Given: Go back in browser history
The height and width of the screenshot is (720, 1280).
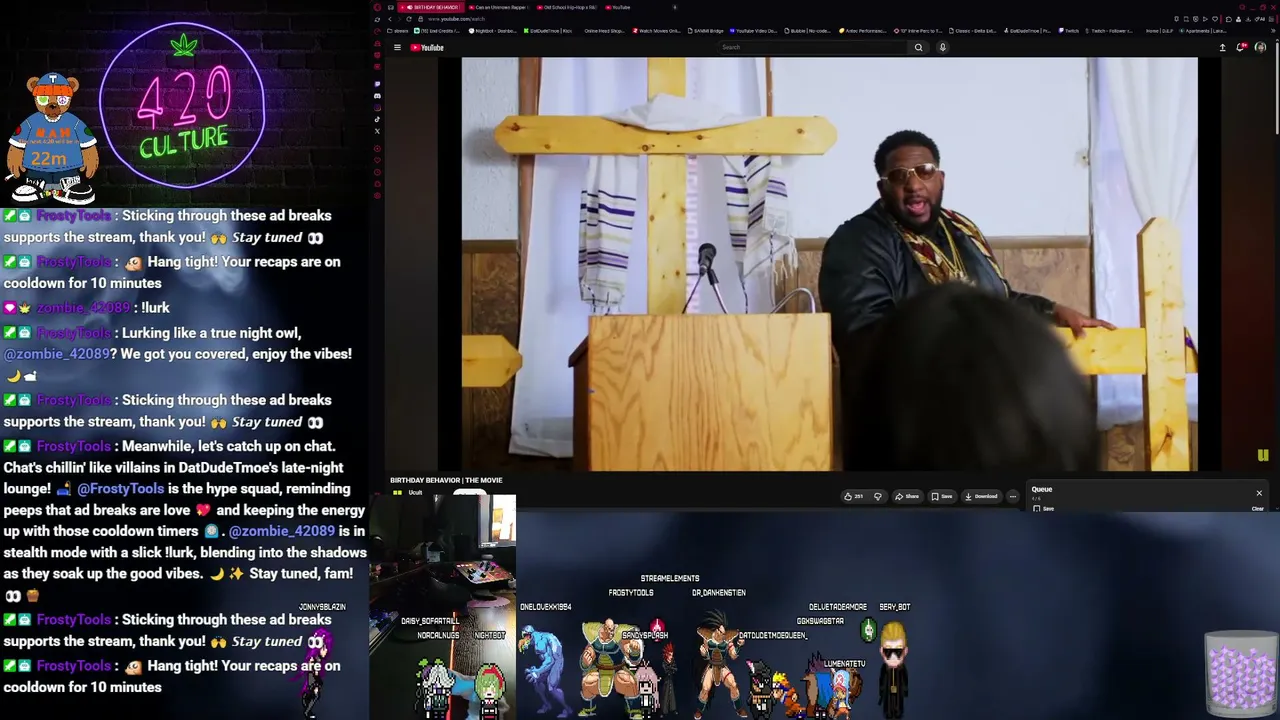Looking at the screenshot, I should (390, 19).
